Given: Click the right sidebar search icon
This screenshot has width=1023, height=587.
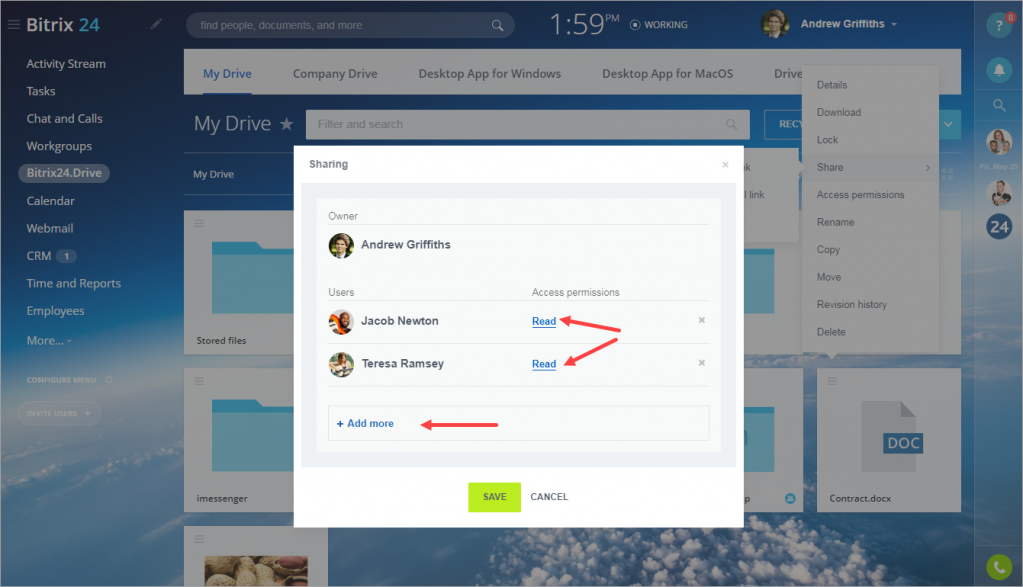Looking at the screenshot, I should 999,105.
